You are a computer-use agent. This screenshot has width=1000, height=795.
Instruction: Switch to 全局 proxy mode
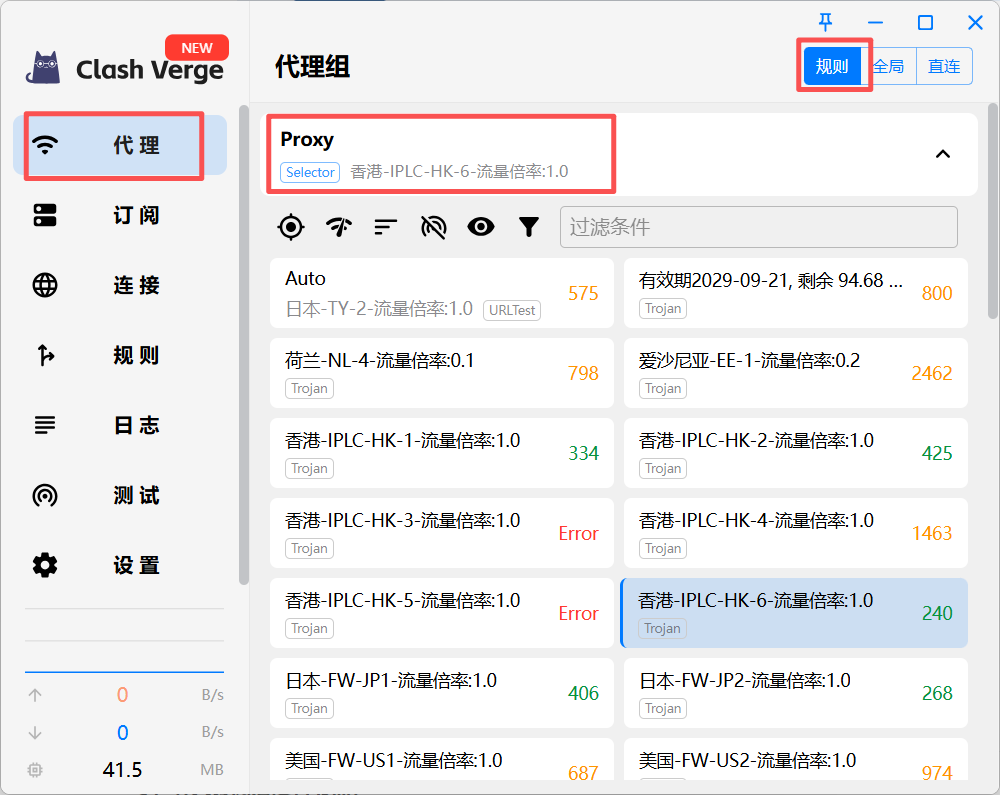click(889, 65)
